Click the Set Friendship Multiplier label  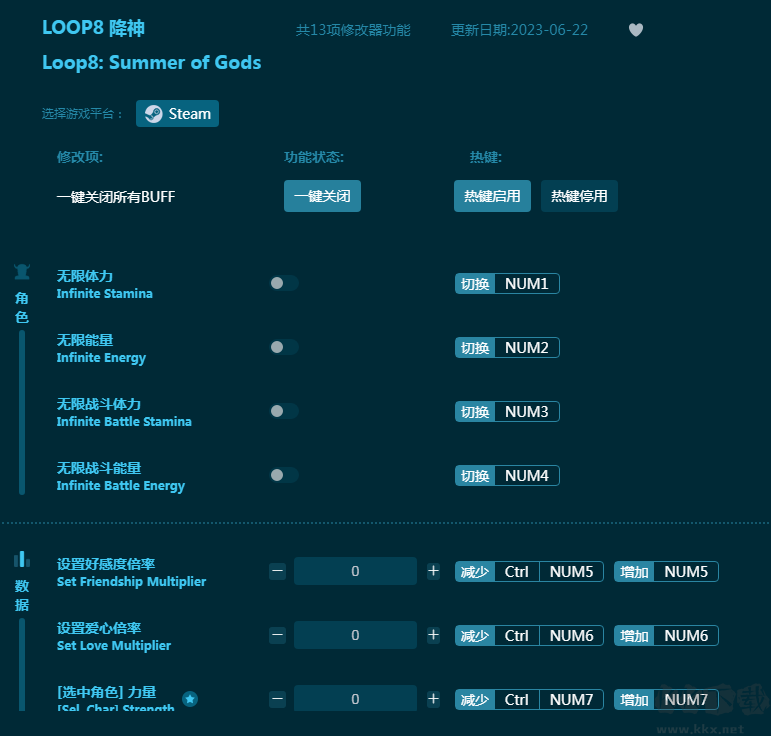pos(131,582)
